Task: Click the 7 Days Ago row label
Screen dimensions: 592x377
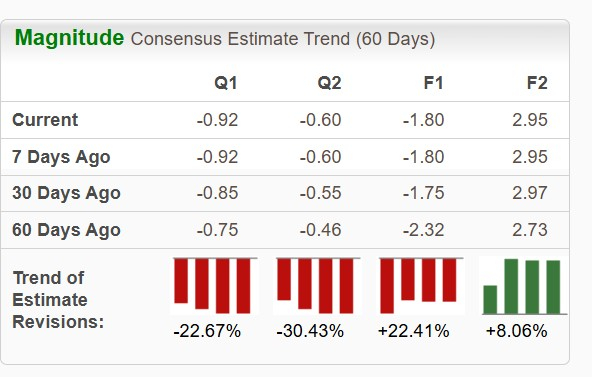Action: [x=61, y=157]
